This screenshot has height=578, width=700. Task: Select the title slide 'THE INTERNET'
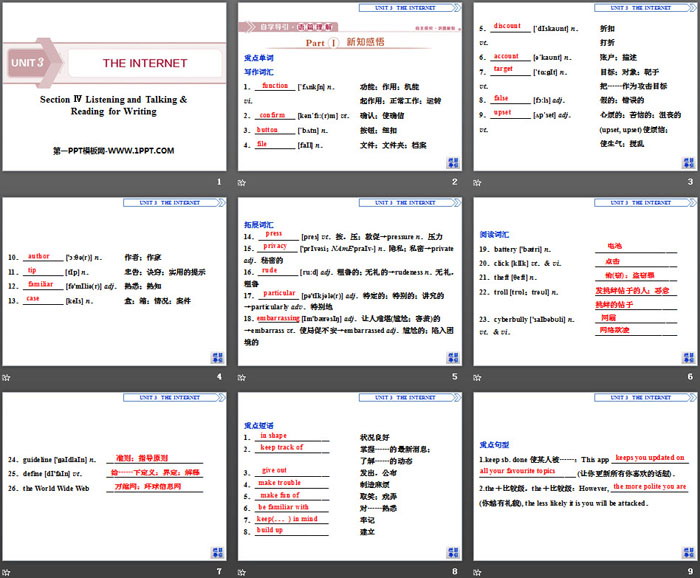[114, 86]
